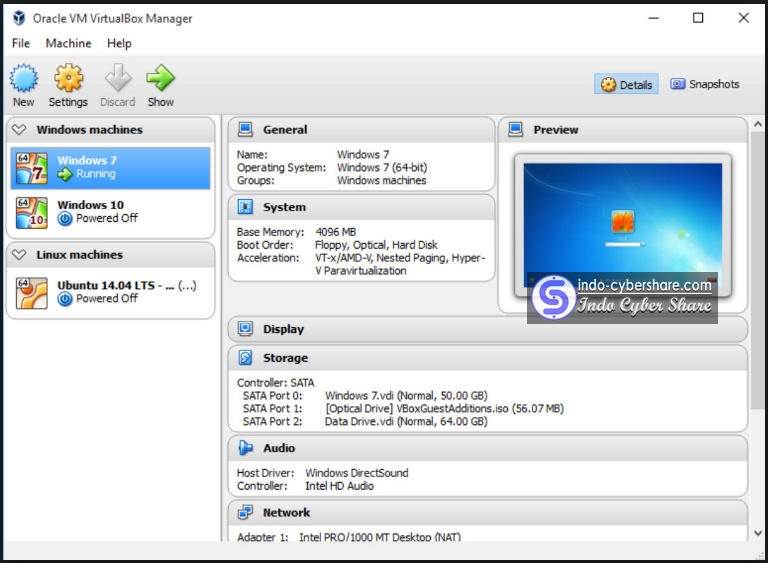Click the Network section icon
The height and width of the screenshot is (563, 768).
click(x=245, y=513)
